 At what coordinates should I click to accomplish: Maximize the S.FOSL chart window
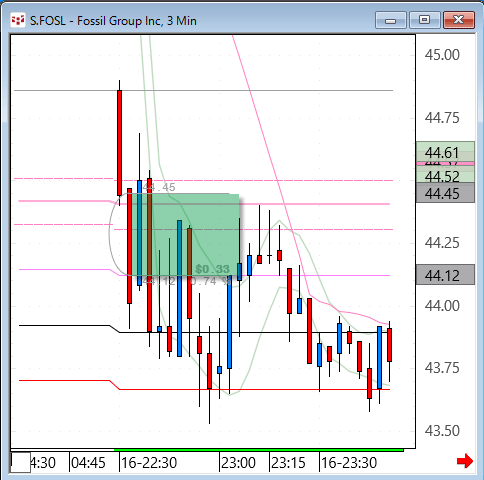coord(424,20)
